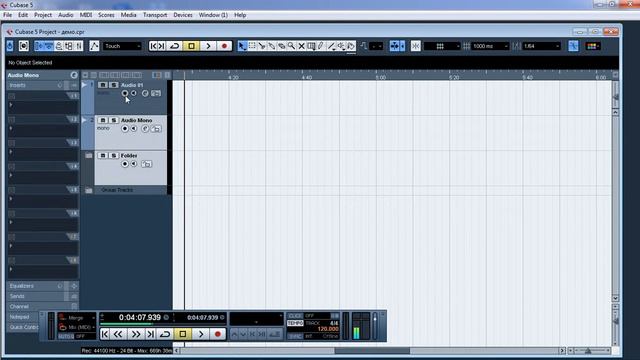Select the Glue tool
The width and height of the screenshot is (640, 360).
[x=272, y=46]
